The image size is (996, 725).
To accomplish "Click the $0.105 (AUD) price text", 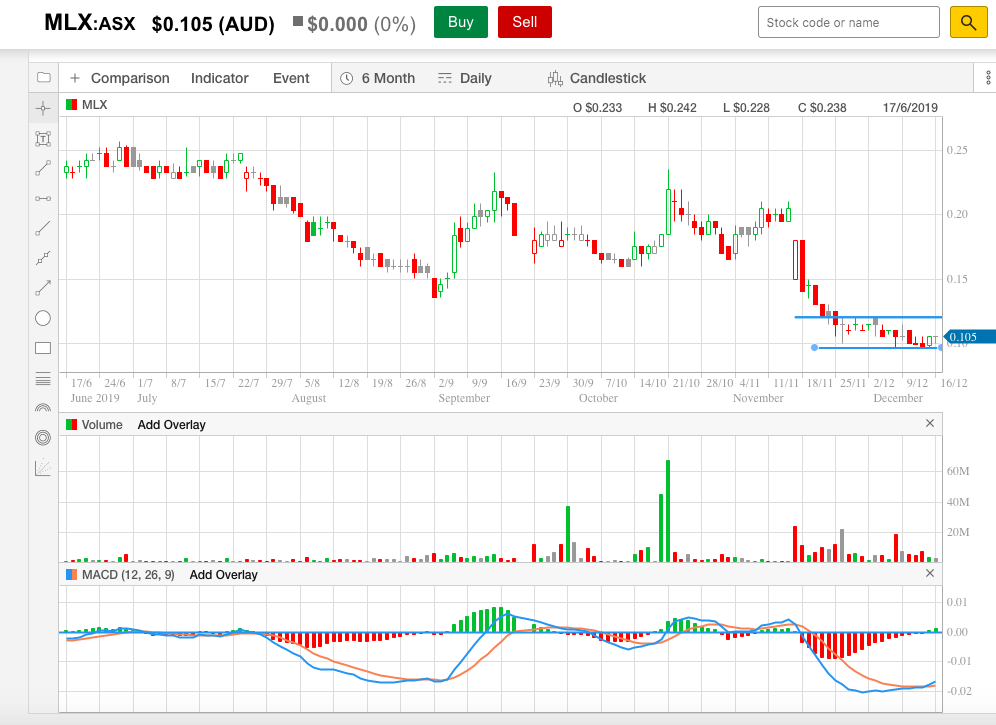I will click(213, 24).
